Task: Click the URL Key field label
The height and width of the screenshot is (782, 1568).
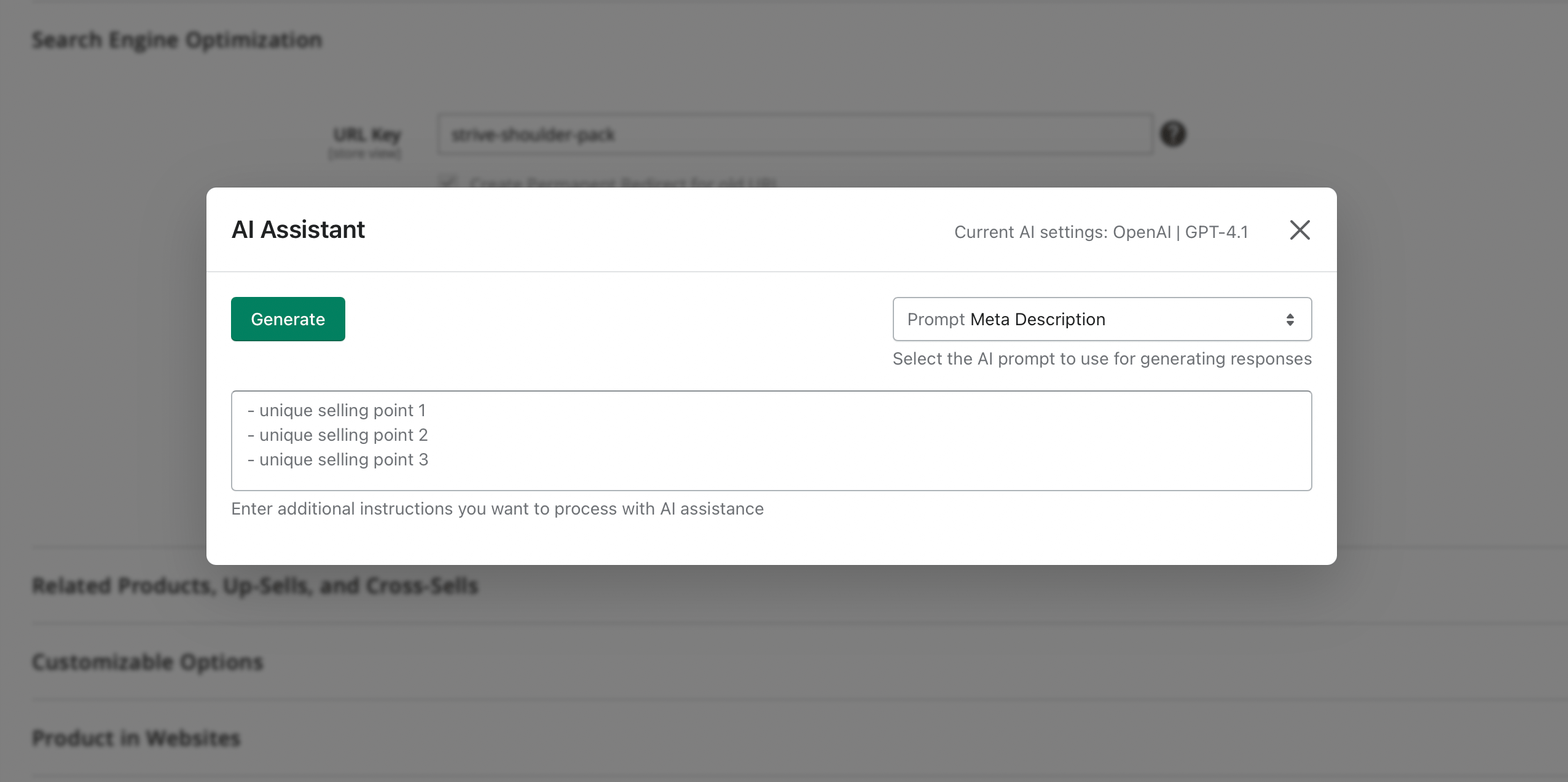Action: [x=367, y=134]
